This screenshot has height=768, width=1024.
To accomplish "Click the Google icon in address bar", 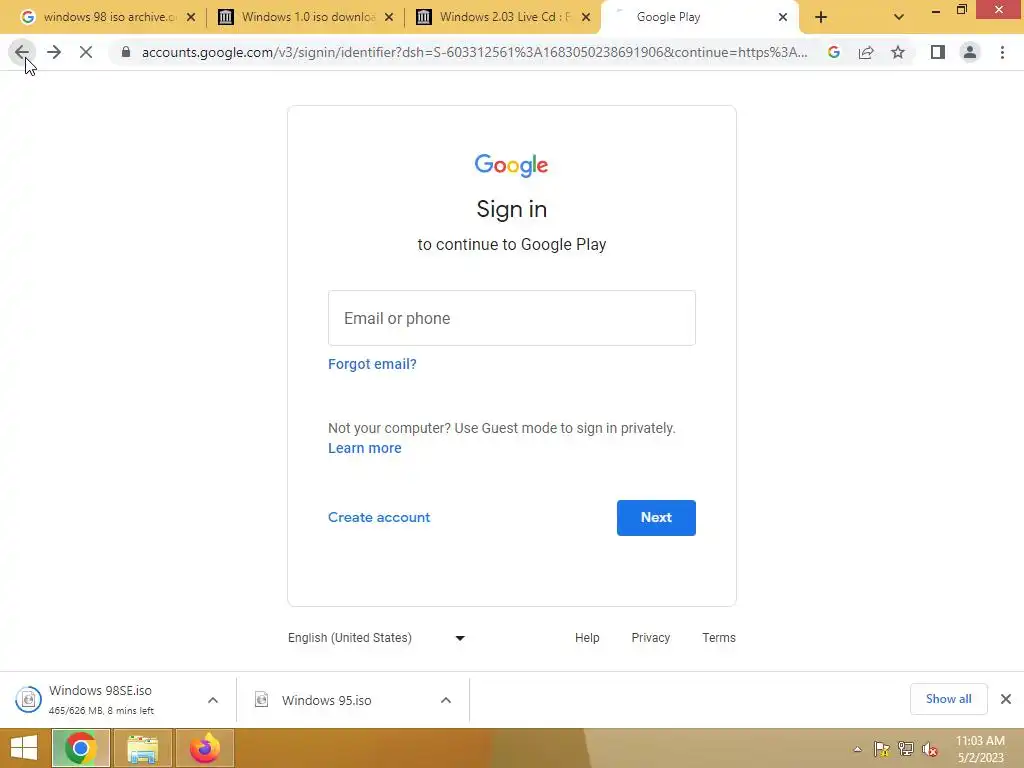I will (833, 52).
